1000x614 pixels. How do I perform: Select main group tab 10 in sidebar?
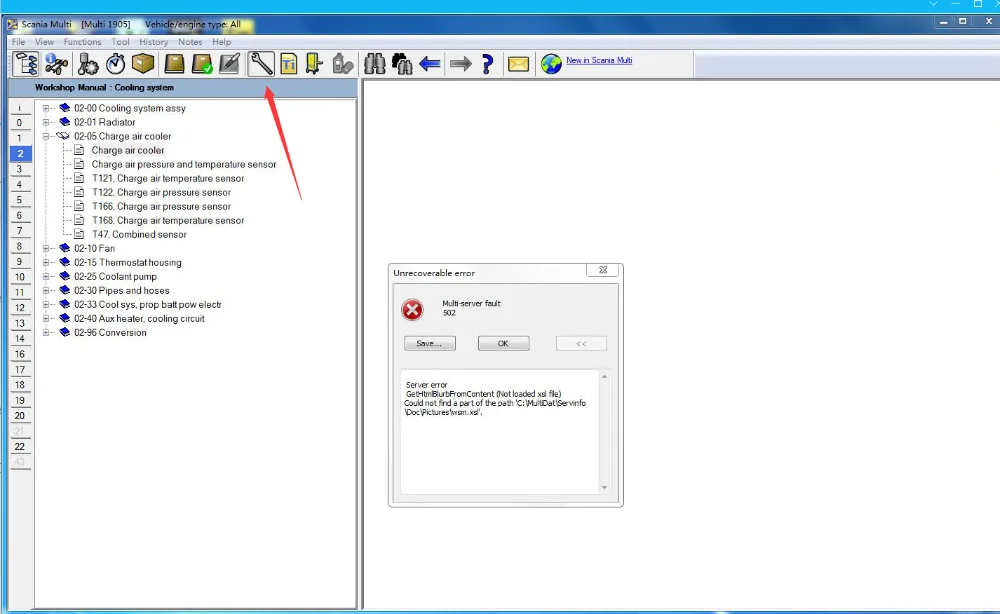click(20, 277)
